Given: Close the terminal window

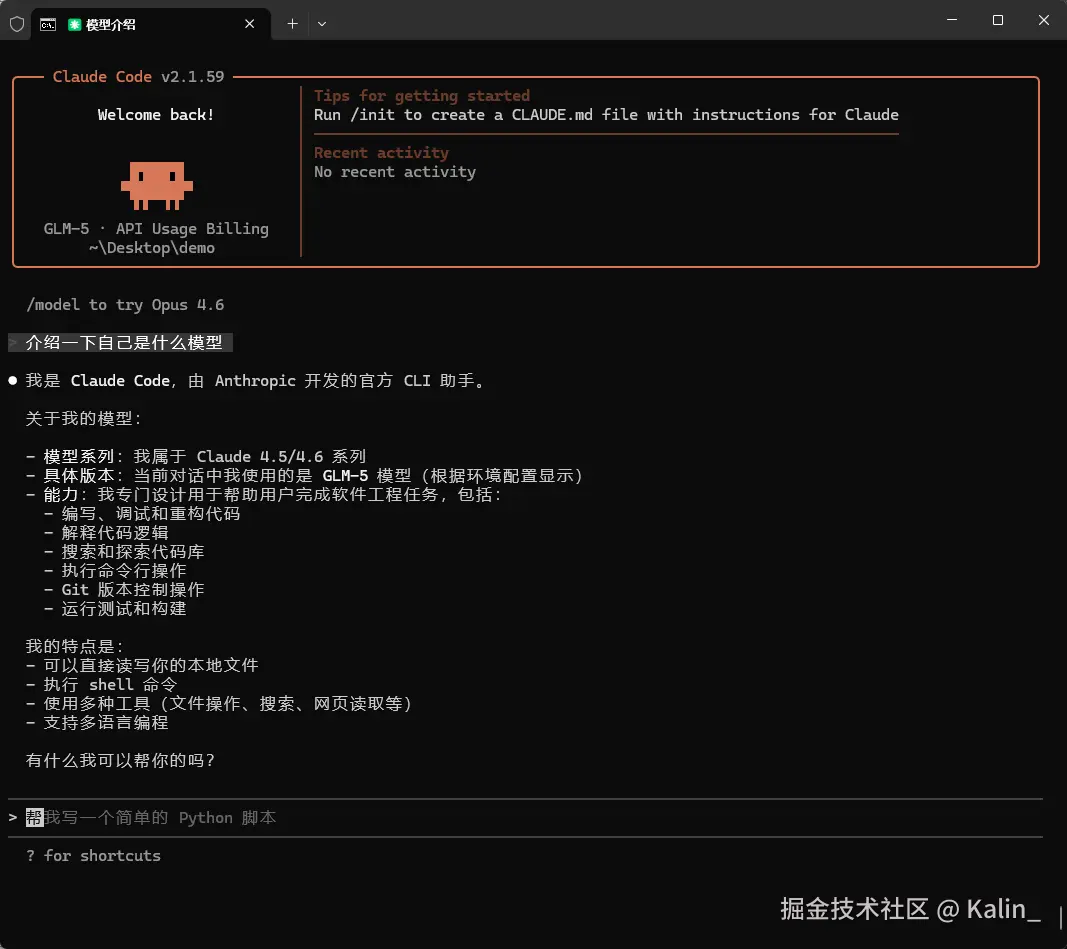Looking at the screenshot, I should tap(1043, 20).
